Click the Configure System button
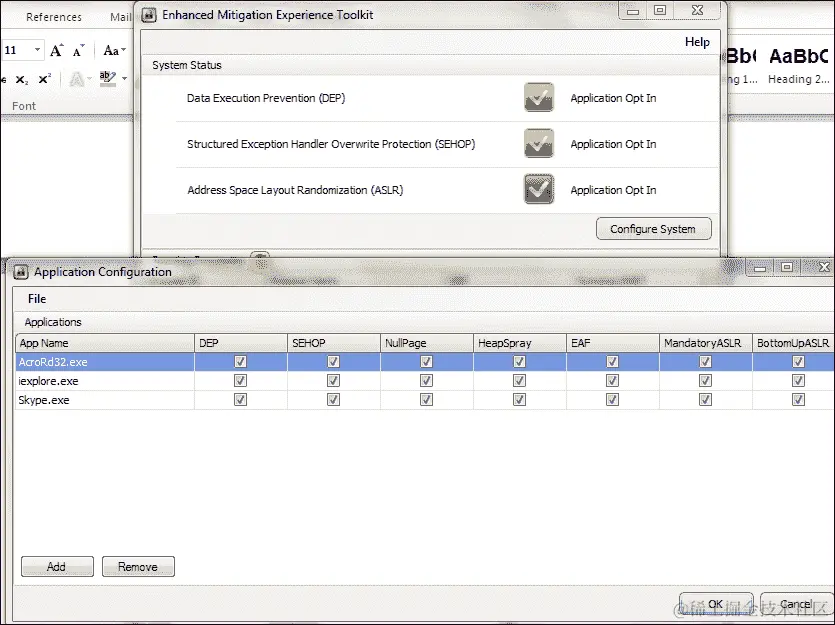835x625 pixels. 653,229
